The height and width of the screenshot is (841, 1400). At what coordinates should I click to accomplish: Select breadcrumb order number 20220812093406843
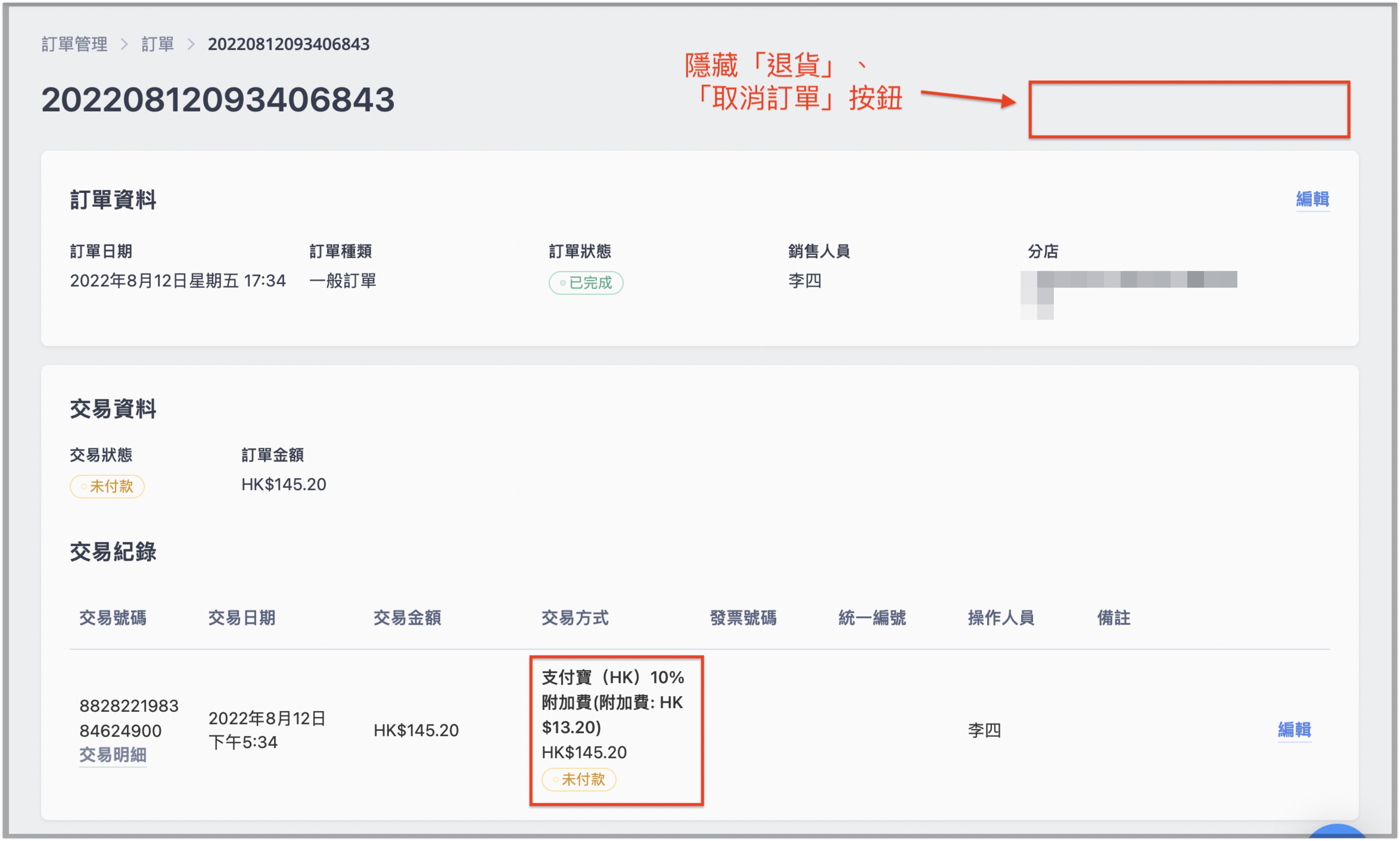(x=289, y=44)
